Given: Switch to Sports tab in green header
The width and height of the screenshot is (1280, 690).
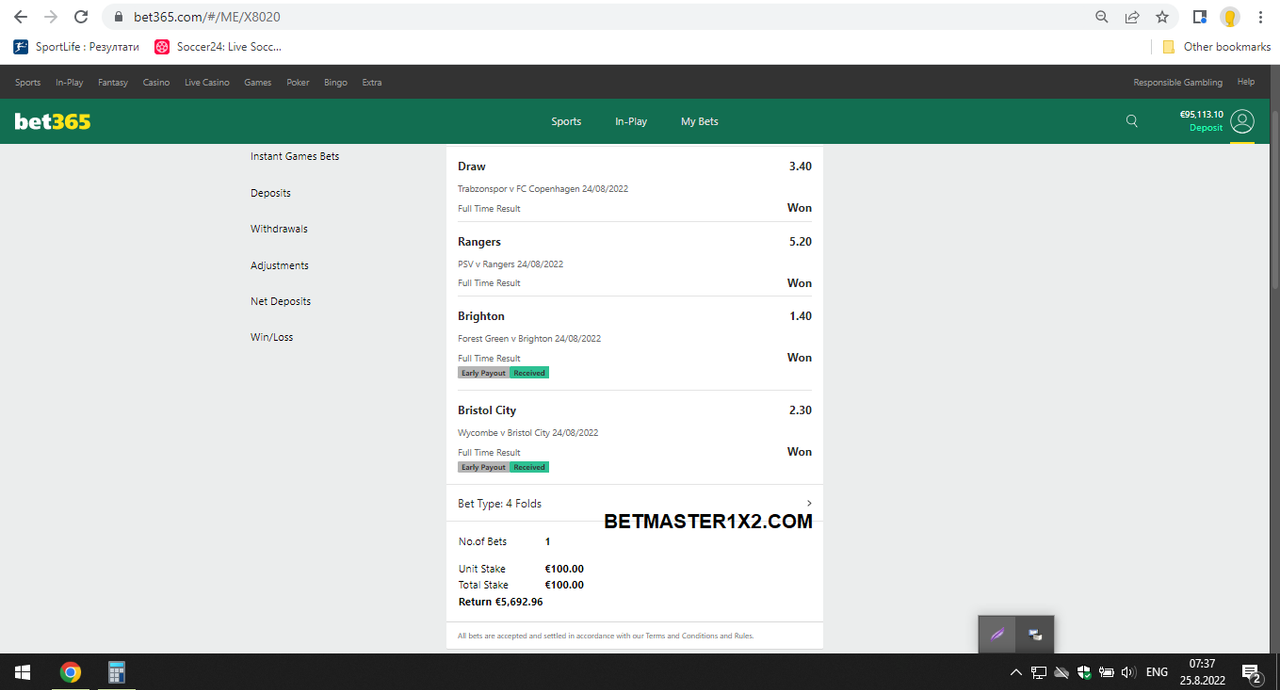Looking at the screenshot, I should coord(566,121).
